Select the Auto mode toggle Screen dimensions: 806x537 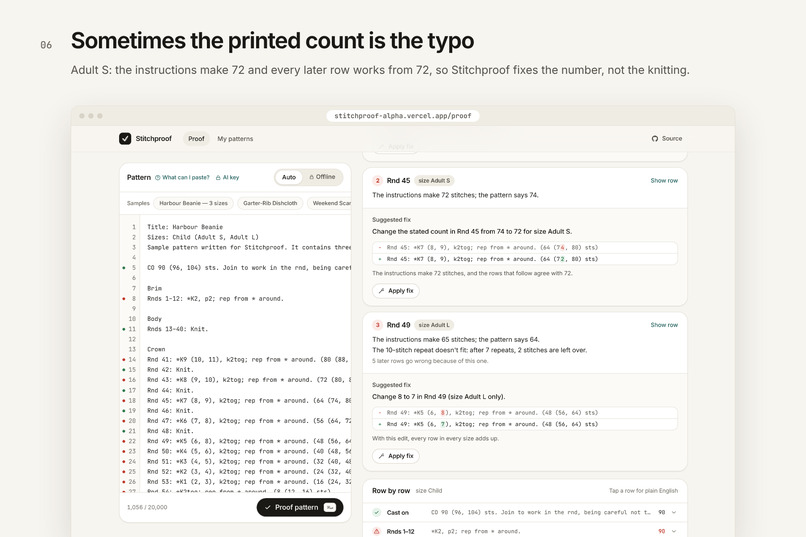(x=289, y=177)
